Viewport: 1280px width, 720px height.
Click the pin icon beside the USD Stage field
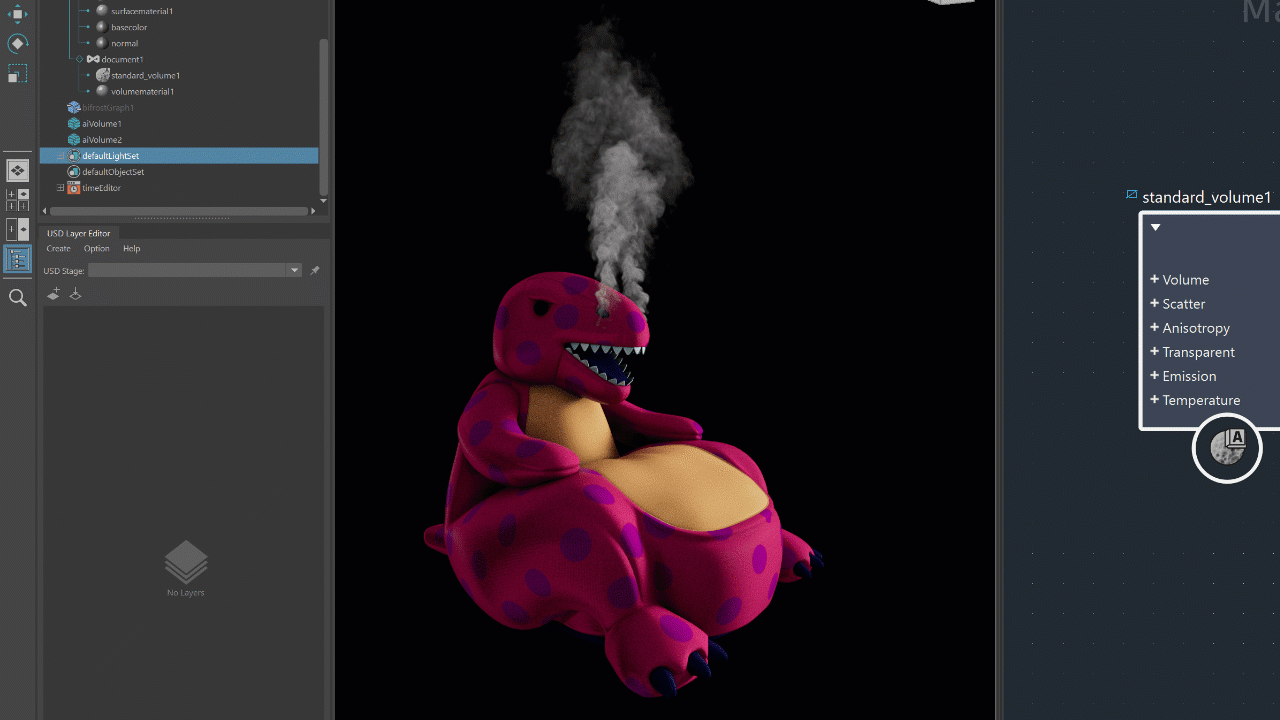click(x=315, y=270)
